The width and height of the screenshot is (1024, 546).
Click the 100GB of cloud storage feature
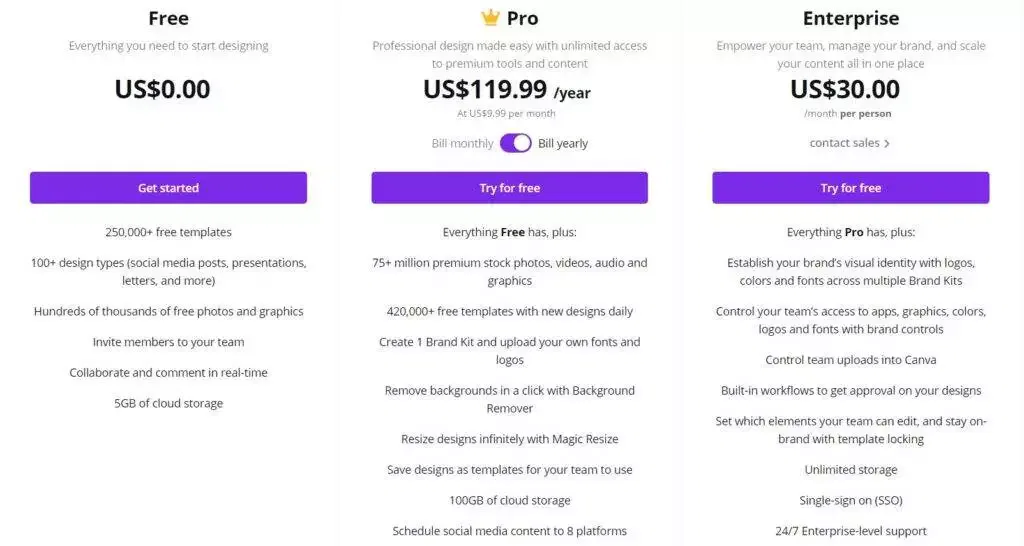[x=509, y=500]
